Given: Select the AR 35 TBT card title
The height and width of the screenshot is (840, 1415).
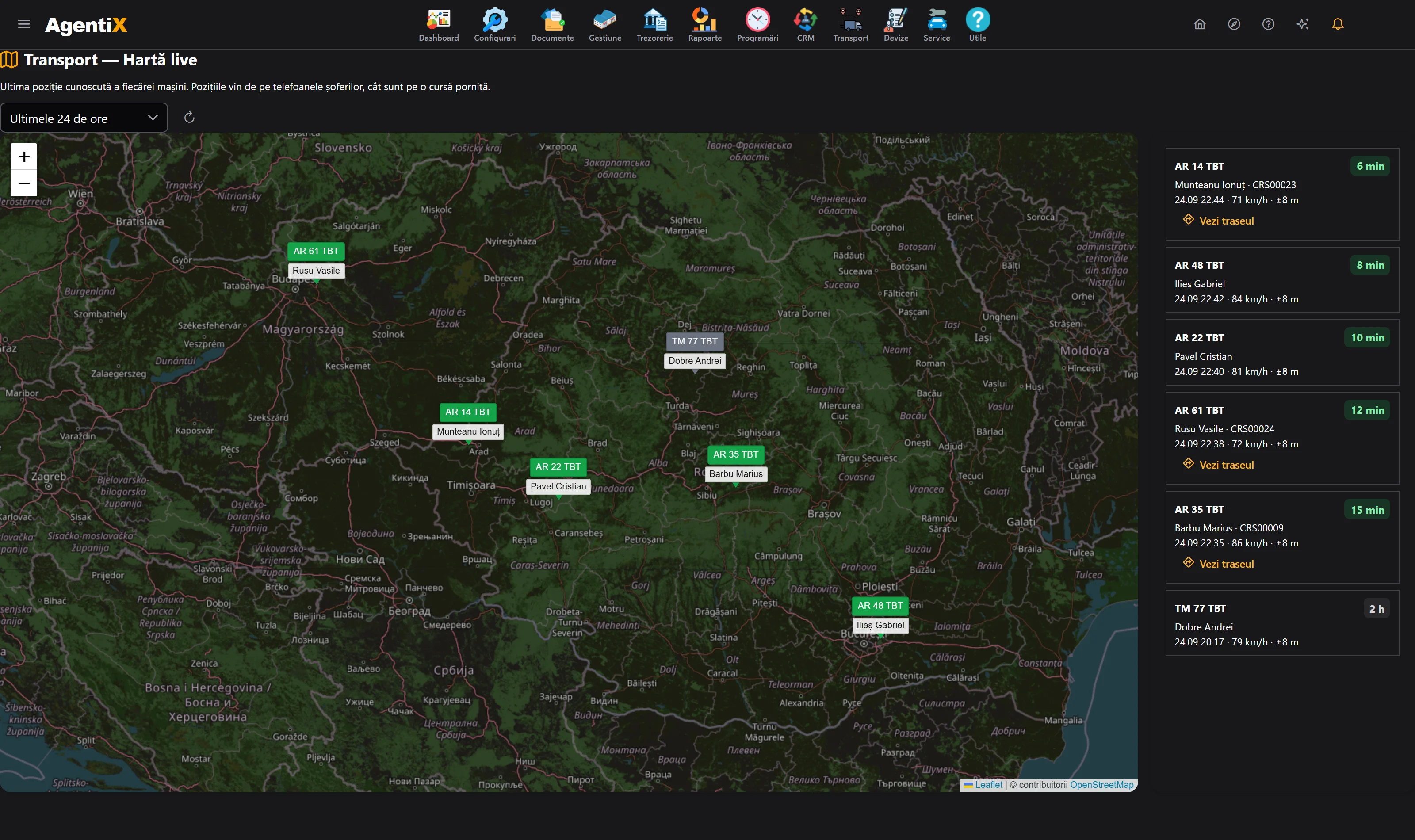Looking at the screenshot, I should tap(1199, 509).
